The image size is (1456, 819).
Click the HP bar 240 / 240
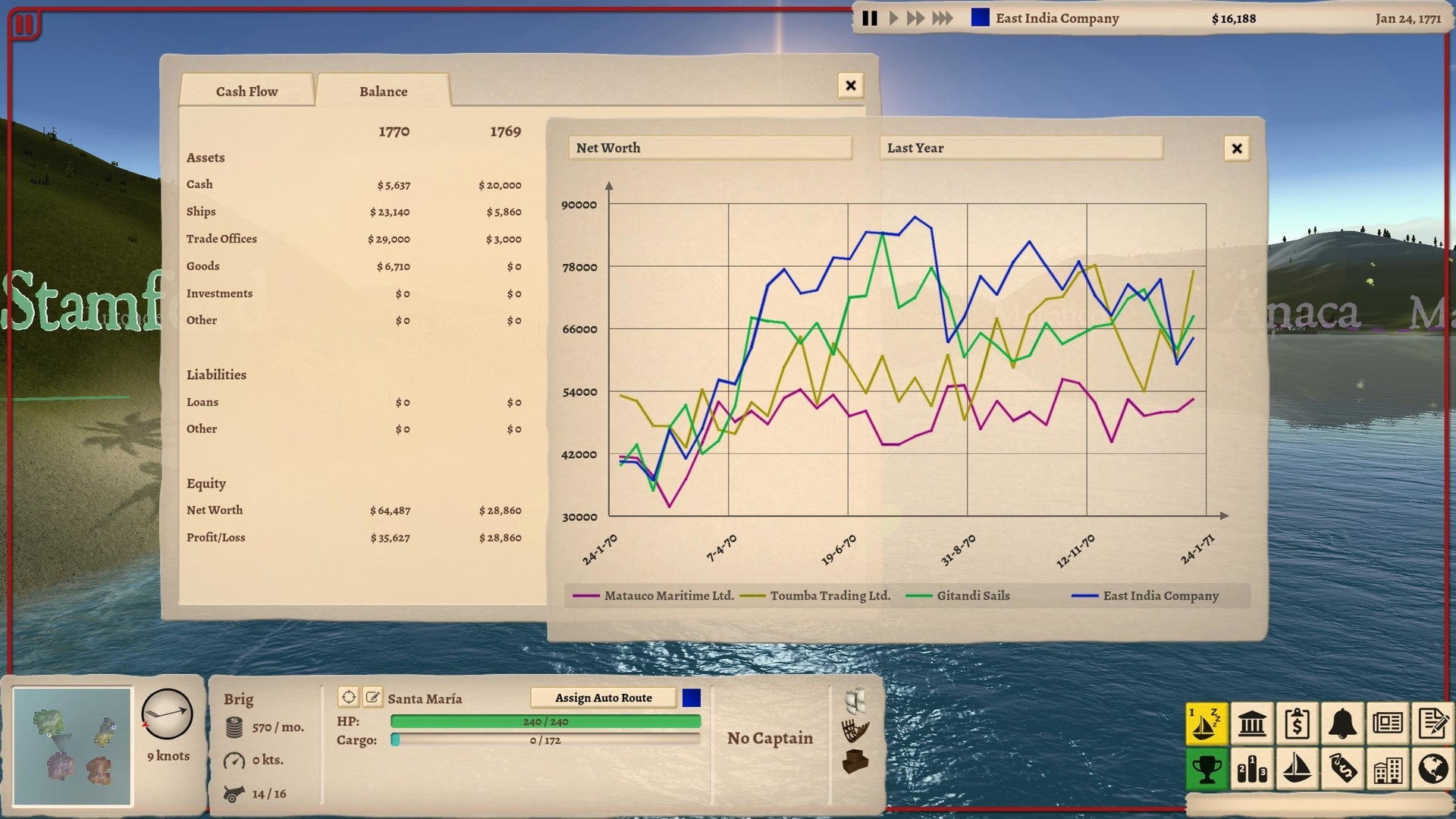point(545,721)
